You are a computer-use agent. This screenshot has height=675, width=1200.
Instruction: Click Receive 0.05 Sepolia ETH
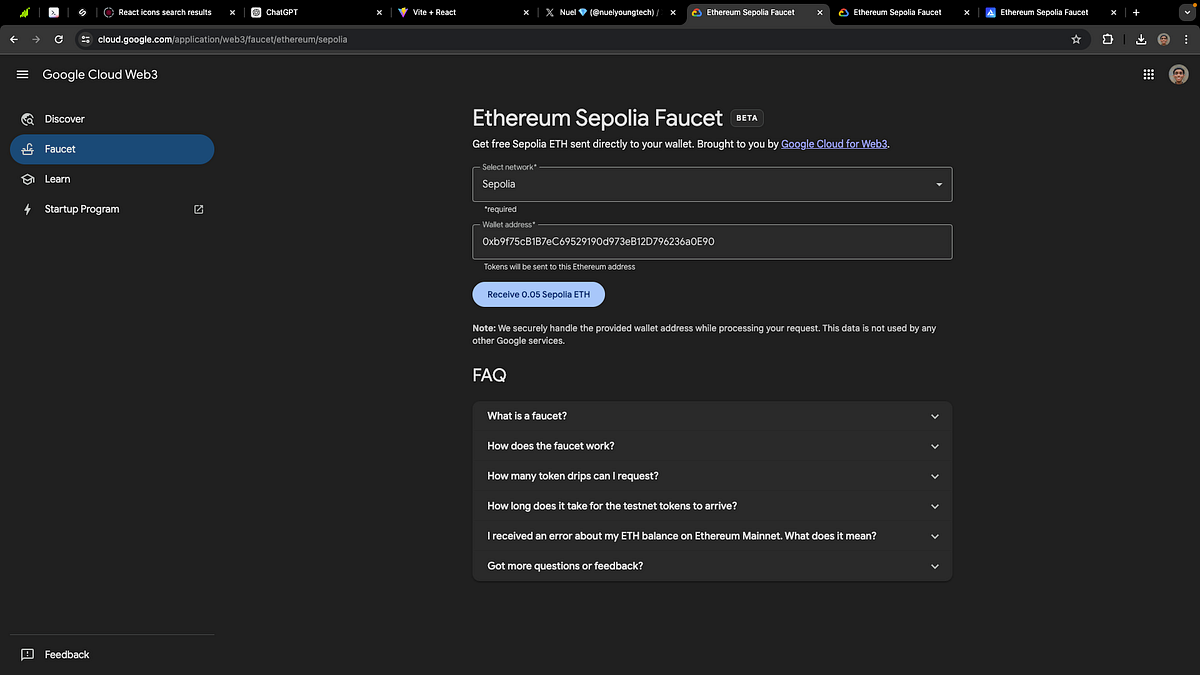(538, 294)
